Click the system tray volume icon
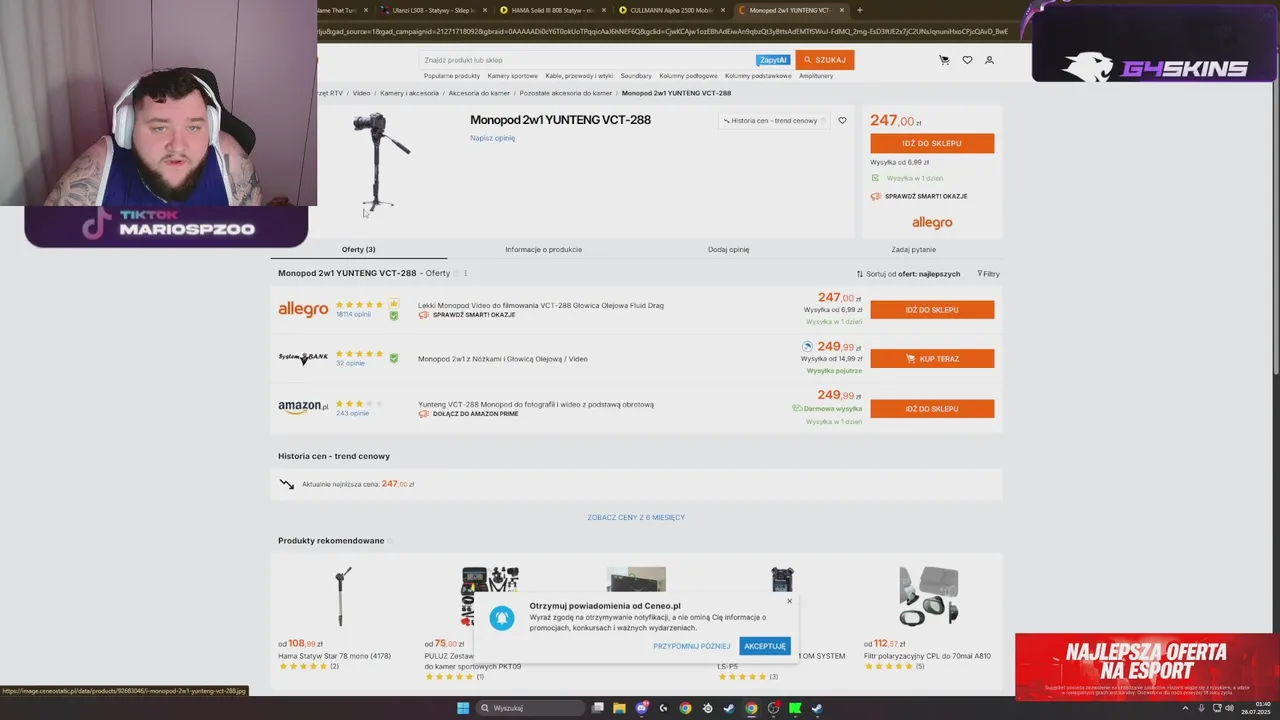This screenshot has height=720, width=1280. tap(1229, 708)
